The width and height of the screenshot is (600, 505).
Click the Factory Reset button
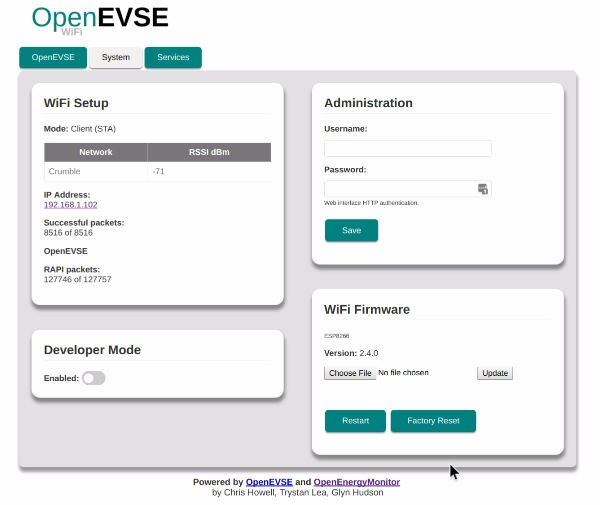pos(433,421)
